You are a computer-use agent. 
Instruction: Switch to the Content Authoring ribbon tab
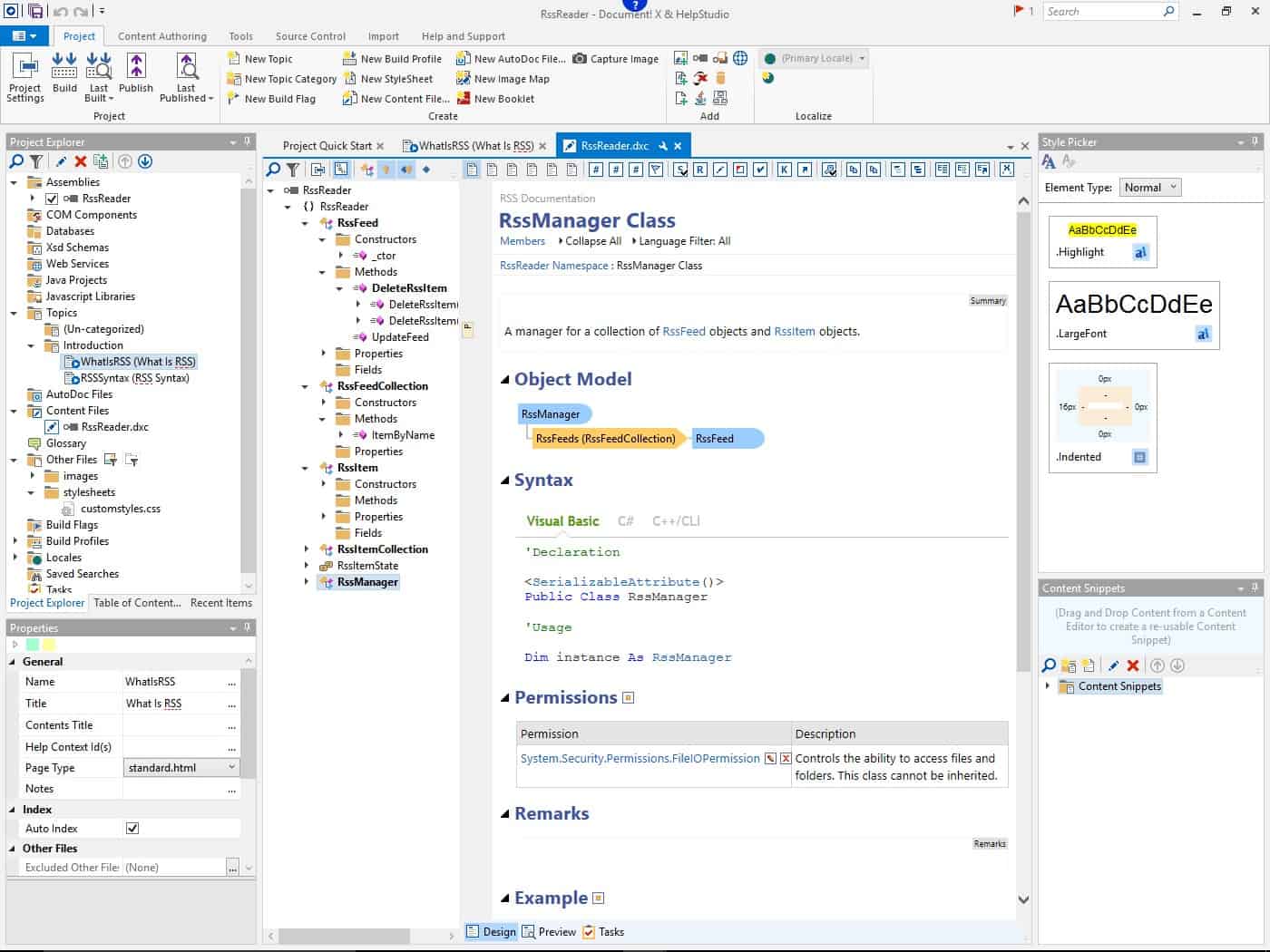[x=162, y=36]
